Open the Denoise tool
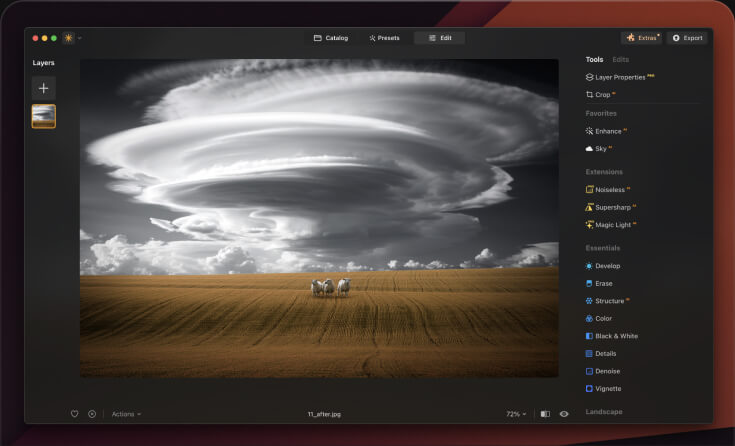This screenshot has width=735, height=446. [x=603, y=371]
